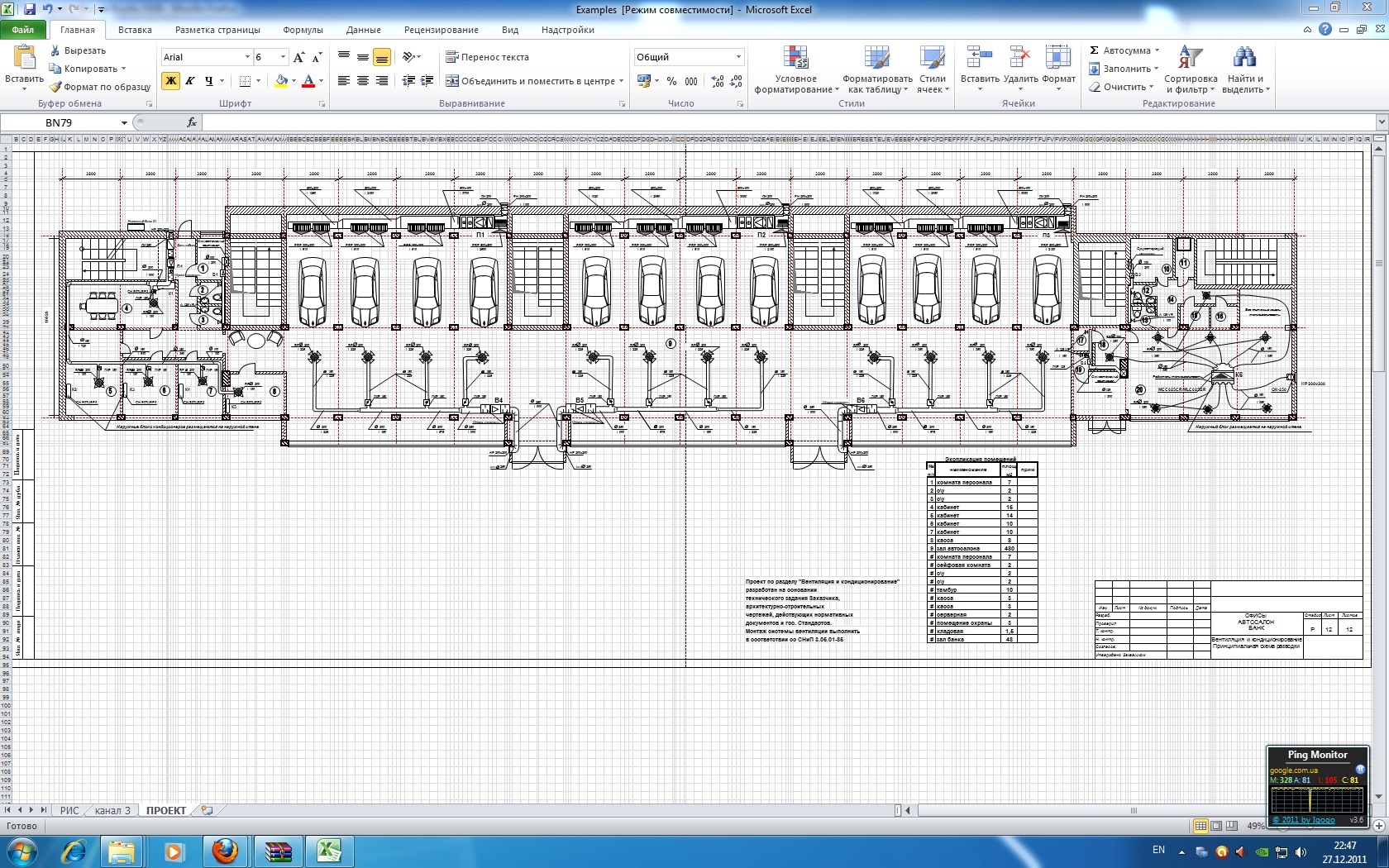Align text to top of cell
Image resolution: width=1389 pixels, height=868 pixels.
[x=344, y=57]
